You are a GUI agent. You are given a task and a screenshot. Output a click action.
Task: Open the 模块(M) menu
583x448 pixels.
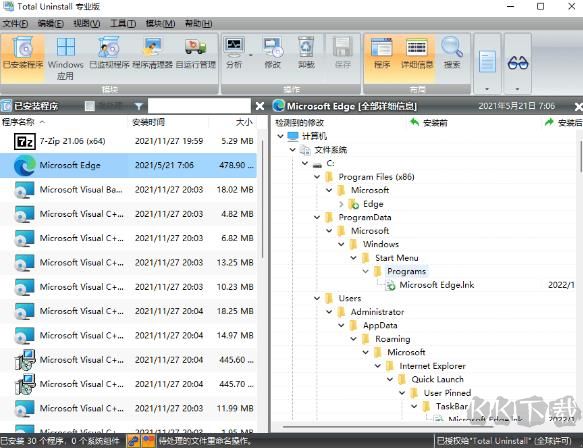pos(160,24)
